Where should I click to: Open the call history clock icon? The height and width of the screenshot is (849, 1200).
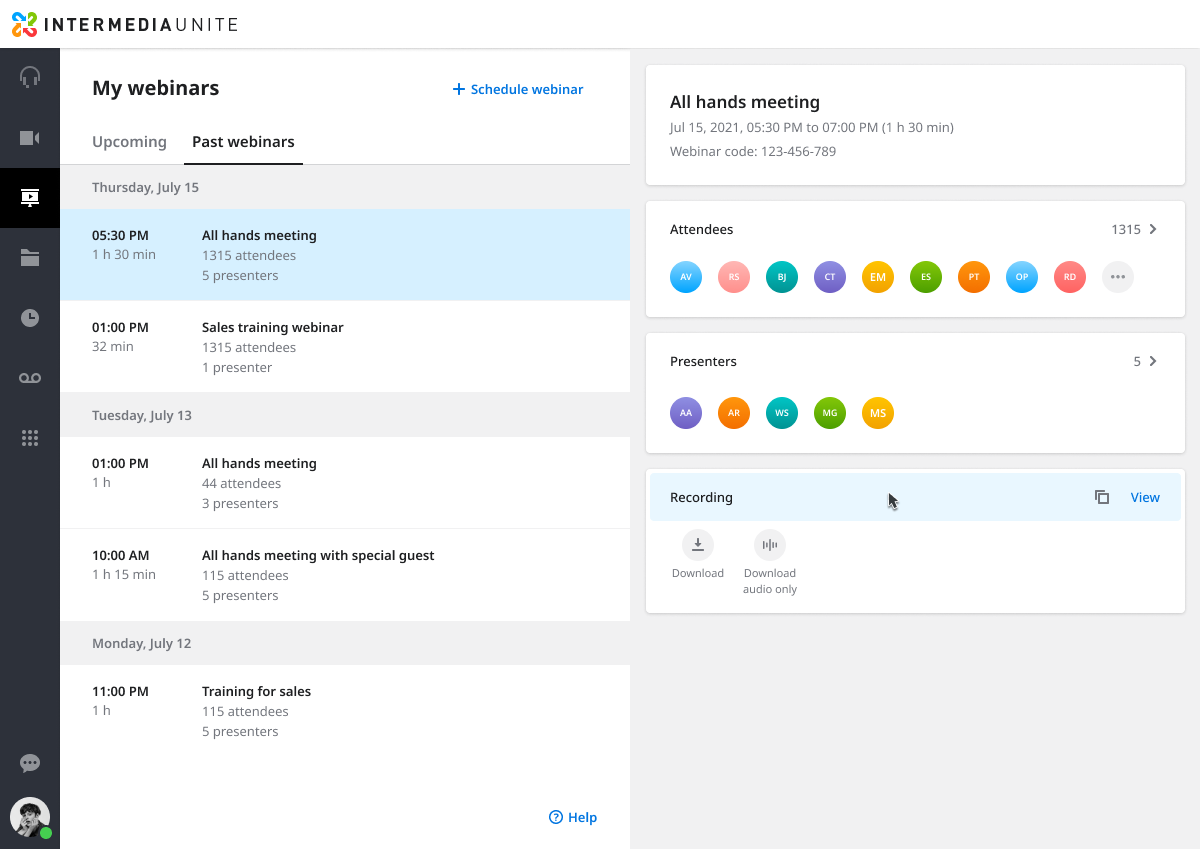pos(30,317)
